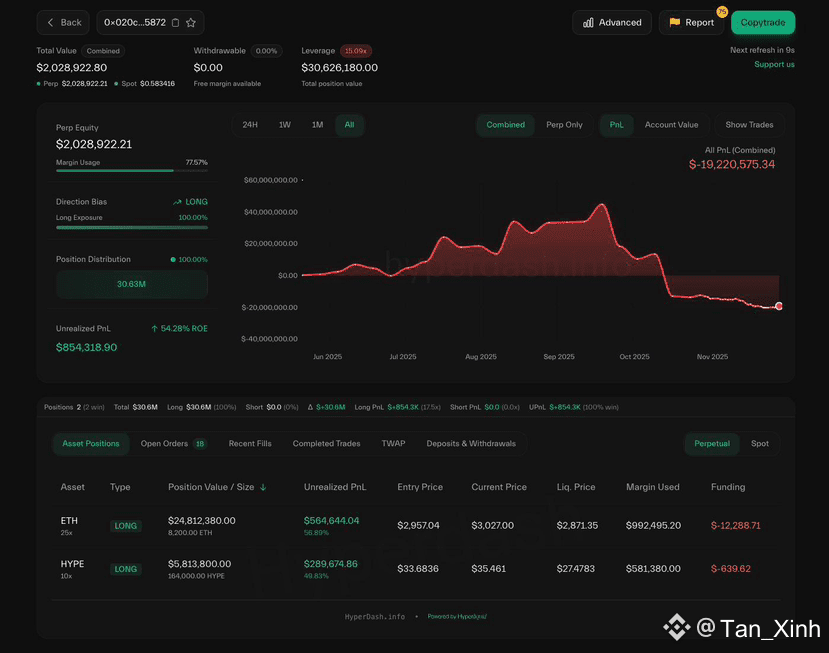Click the Back arrow button
This screenshot has width=829, height=653.
(x=63, y=23)
